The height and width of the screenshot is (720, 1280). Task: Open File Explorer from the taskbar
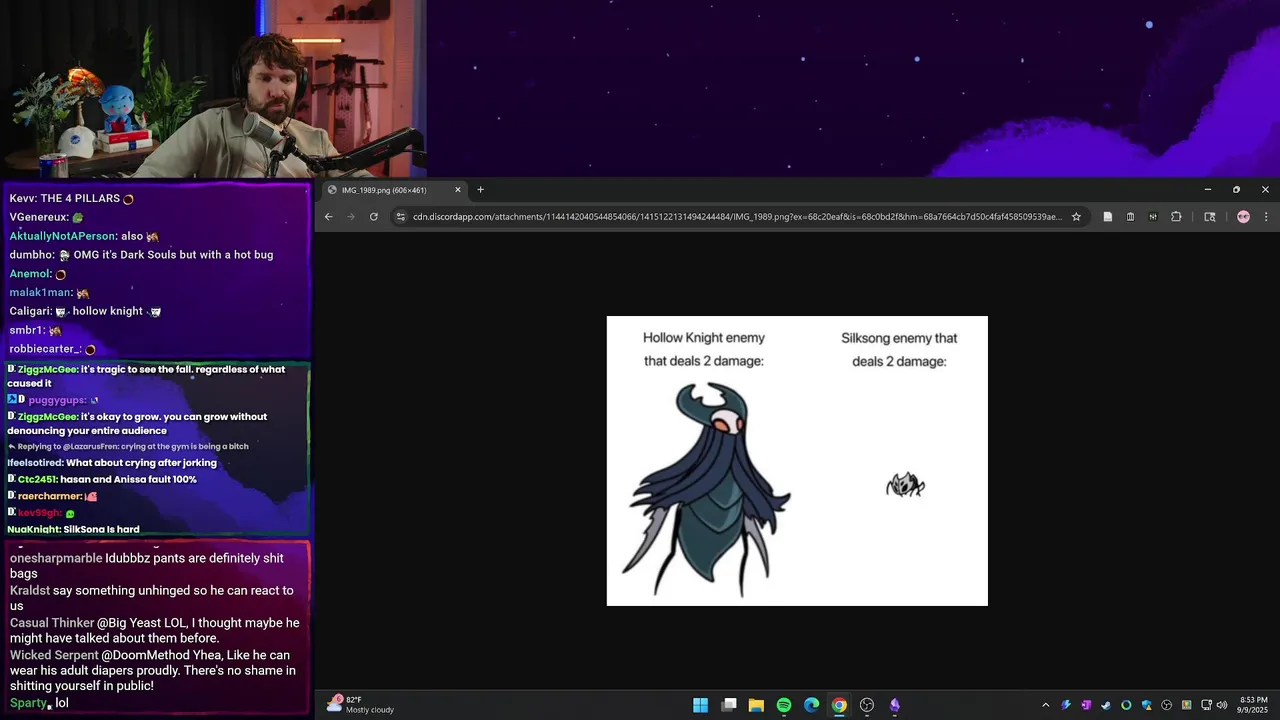tap(756, 705)
